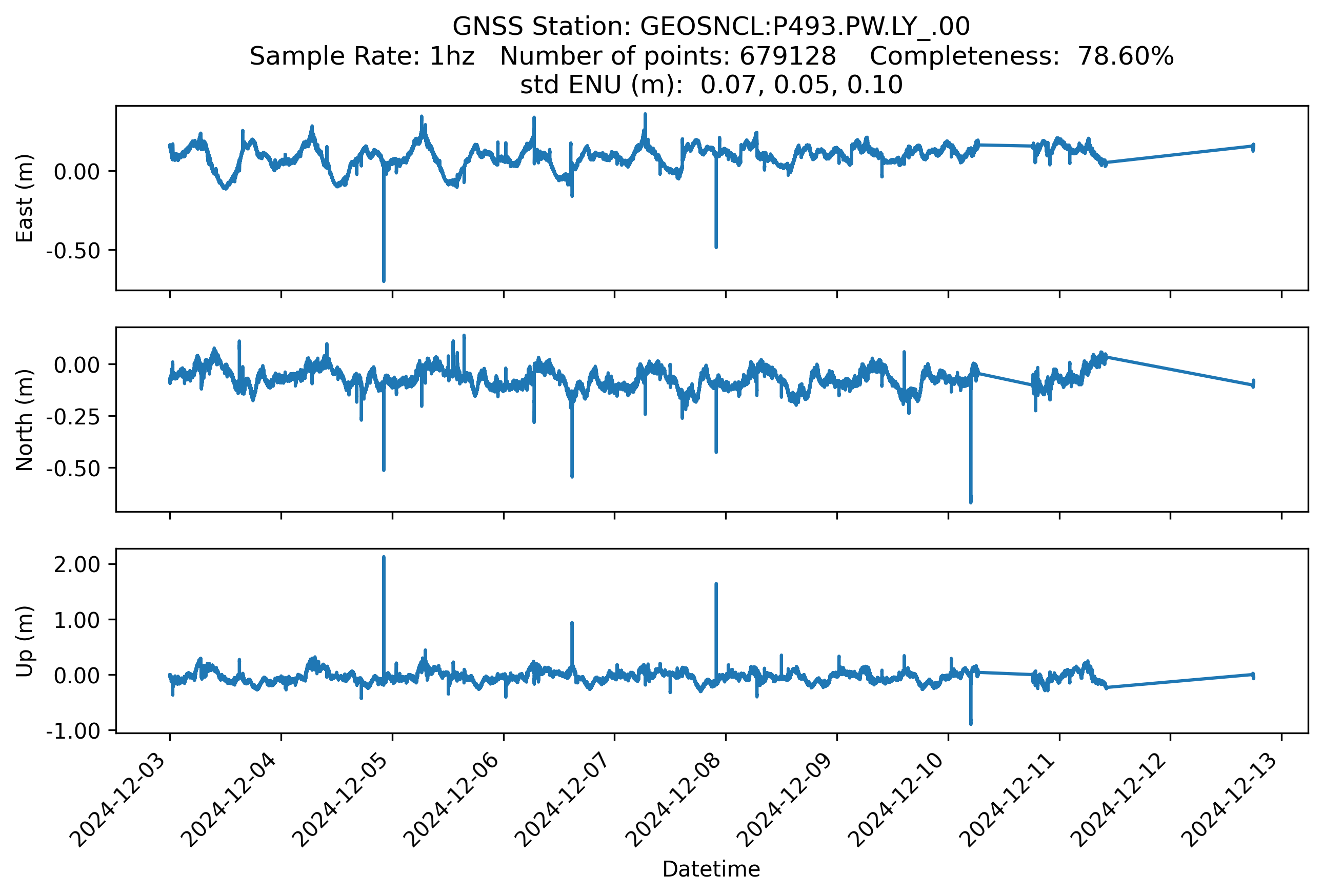Click the deepest spike bottom in North plot

point(971,502)
